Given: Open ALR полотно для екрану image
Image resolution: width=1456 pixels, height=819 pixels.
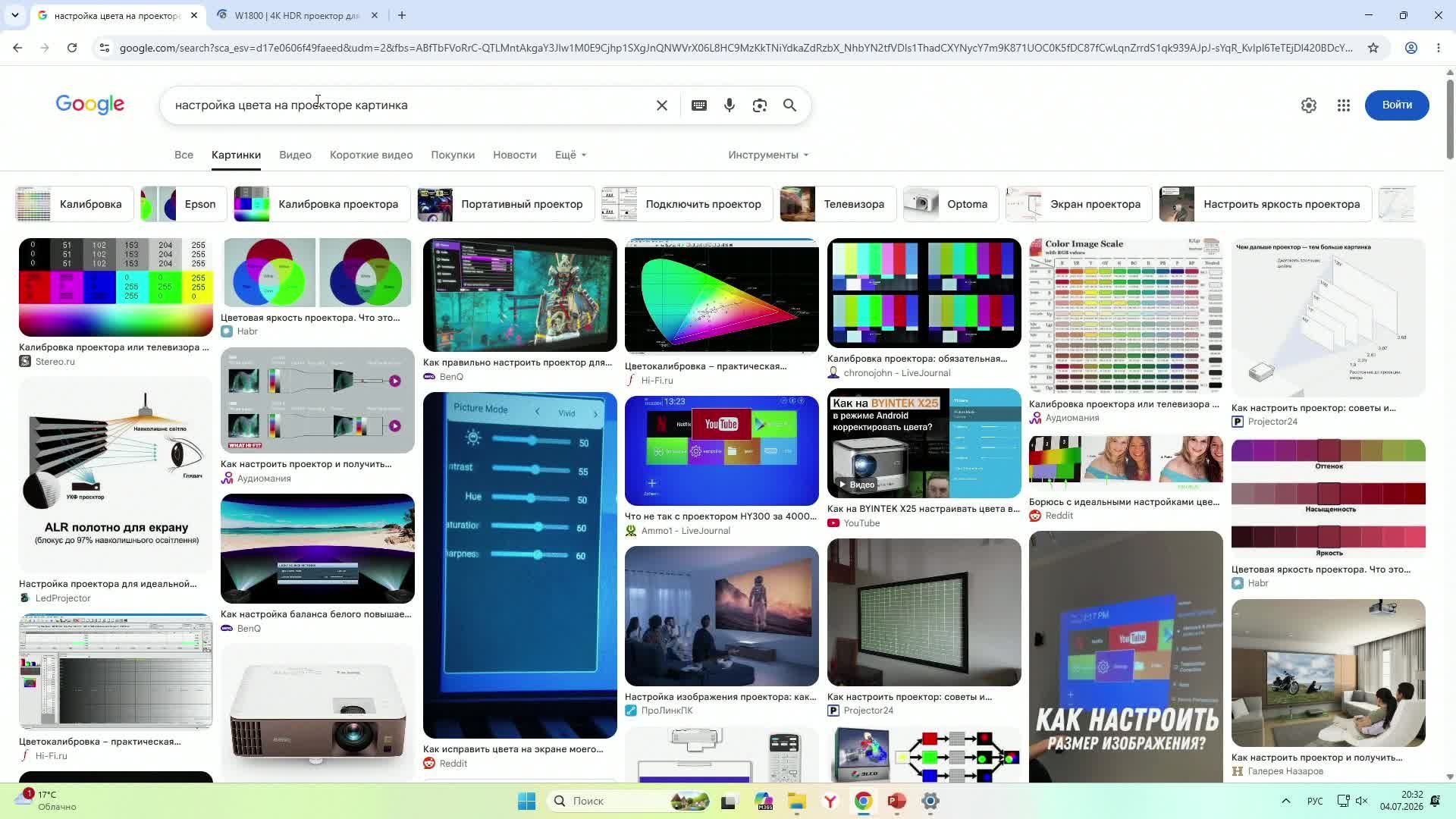Looking at the screenshot, I should [x=116, y=475].
